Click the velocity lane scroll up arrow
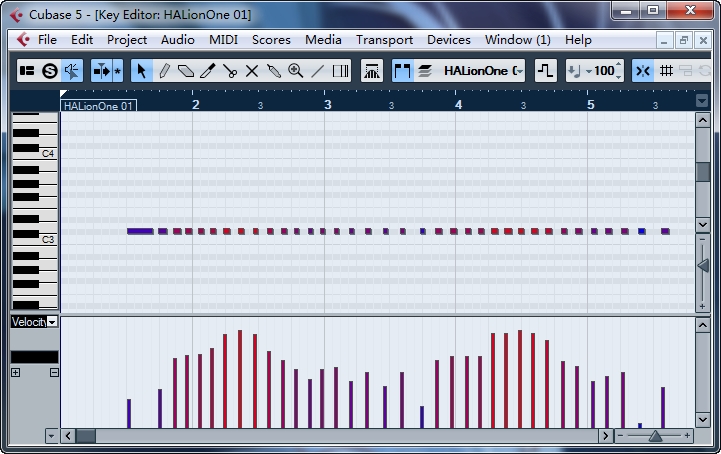The width and height of the screenshot is (721, 454). 703,326
